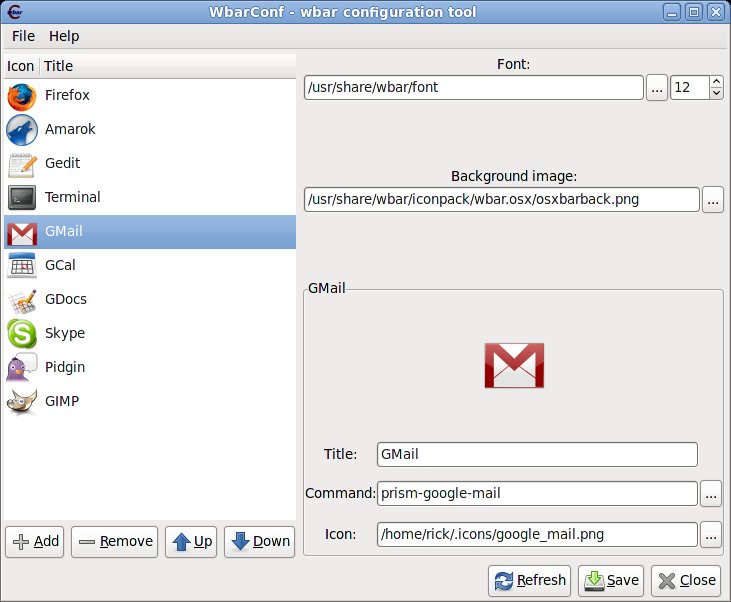731x602 pixels.
Task: Select the Amarok wolf icon
Action: tap(21, 130)
